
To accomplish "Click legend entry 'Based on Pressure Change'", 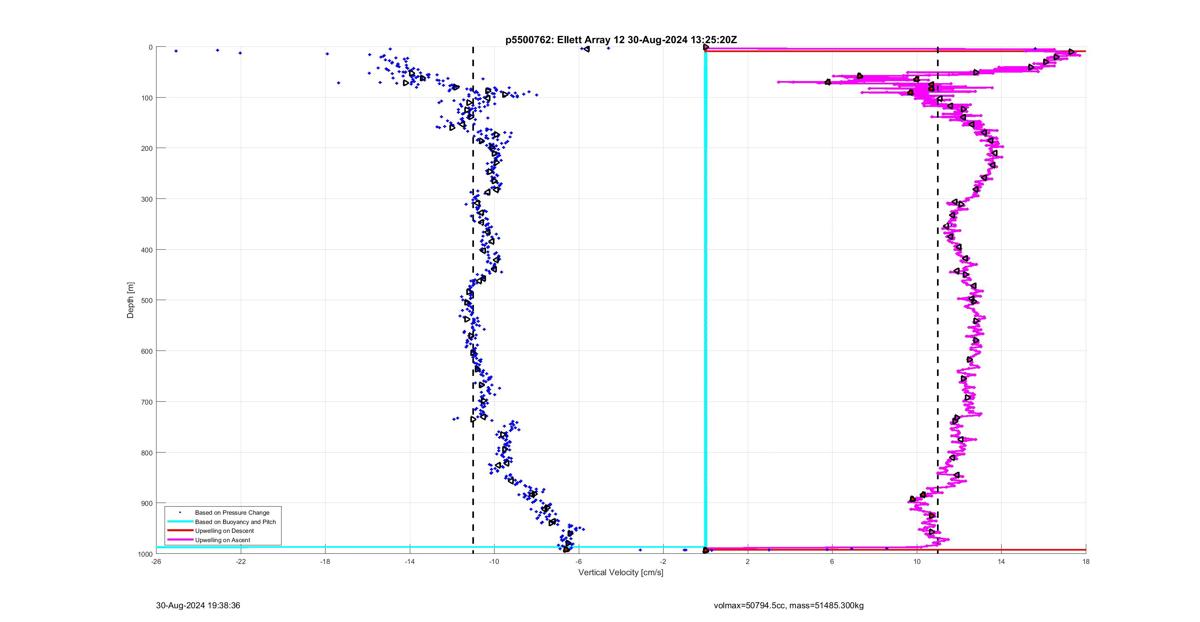I will click(x=232, y=513).
